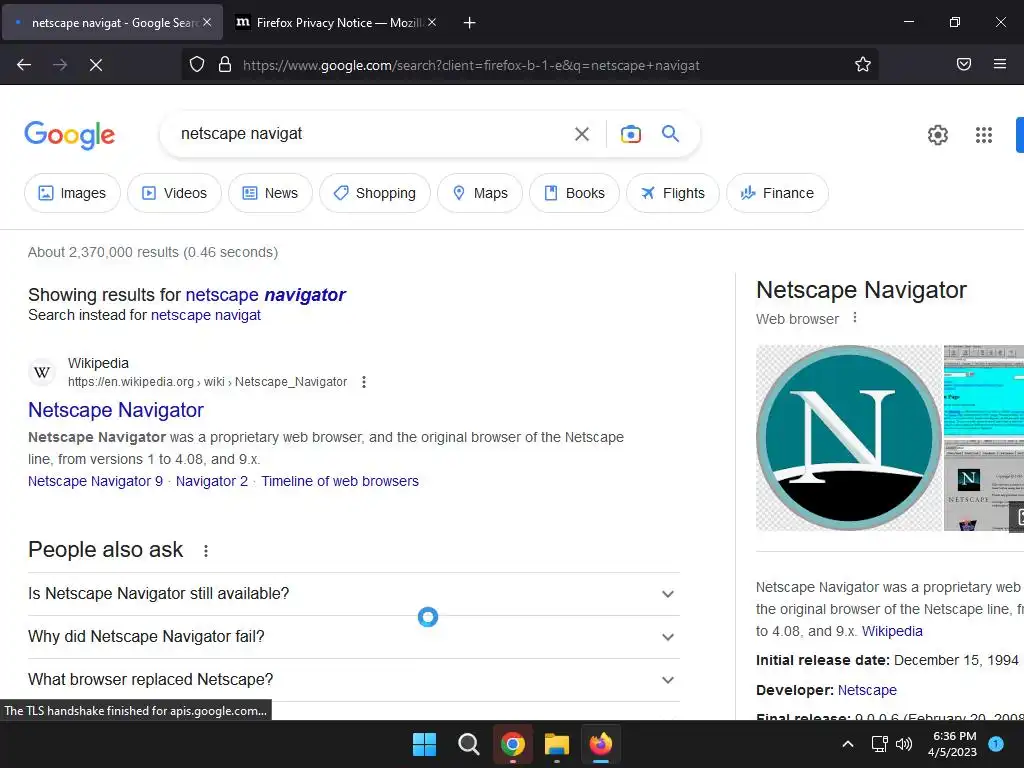1024x768 pixels.
Task: Open the Netscape Navigator Wikipedia result title
Action: [x=116, y=410]
